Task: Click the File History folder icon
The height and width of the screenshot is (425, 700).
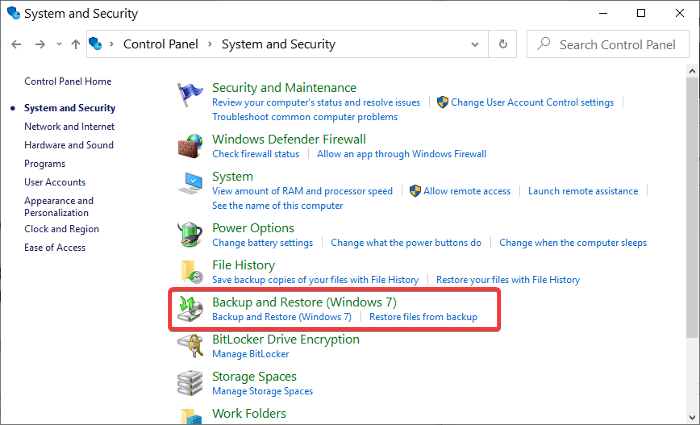Action: tap(190, 271)
